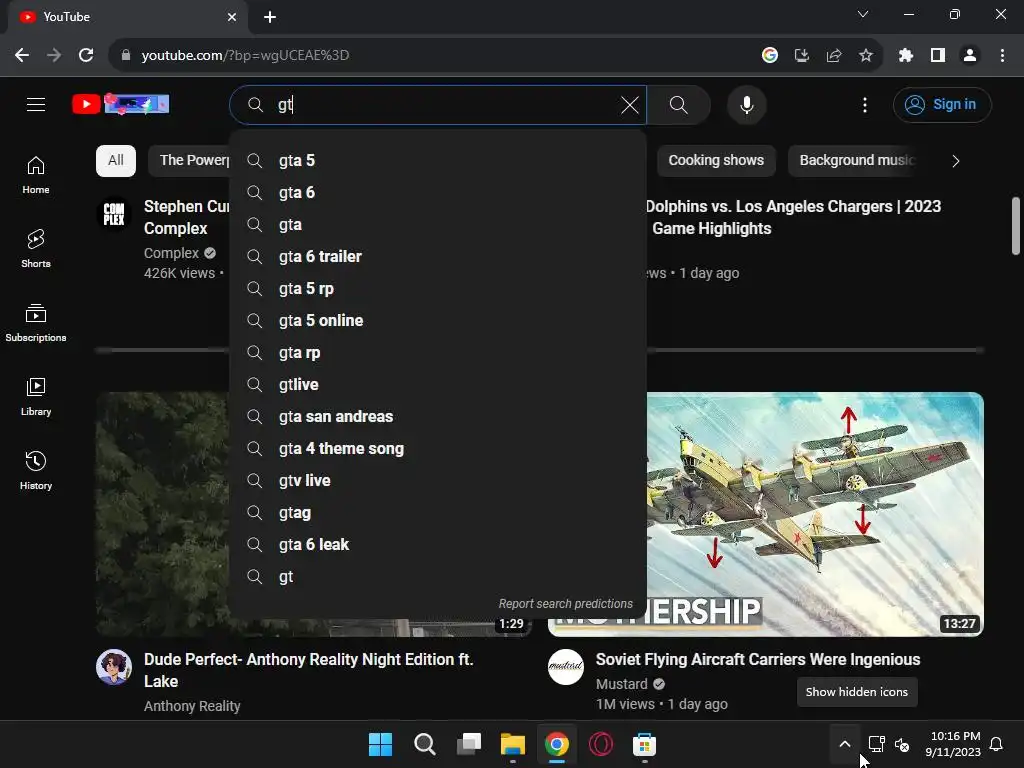Image resolution: width=1024 pixels, height=768 pixels.
Task: Open Library in the sidebar
Action: click(x=36, y=396)
